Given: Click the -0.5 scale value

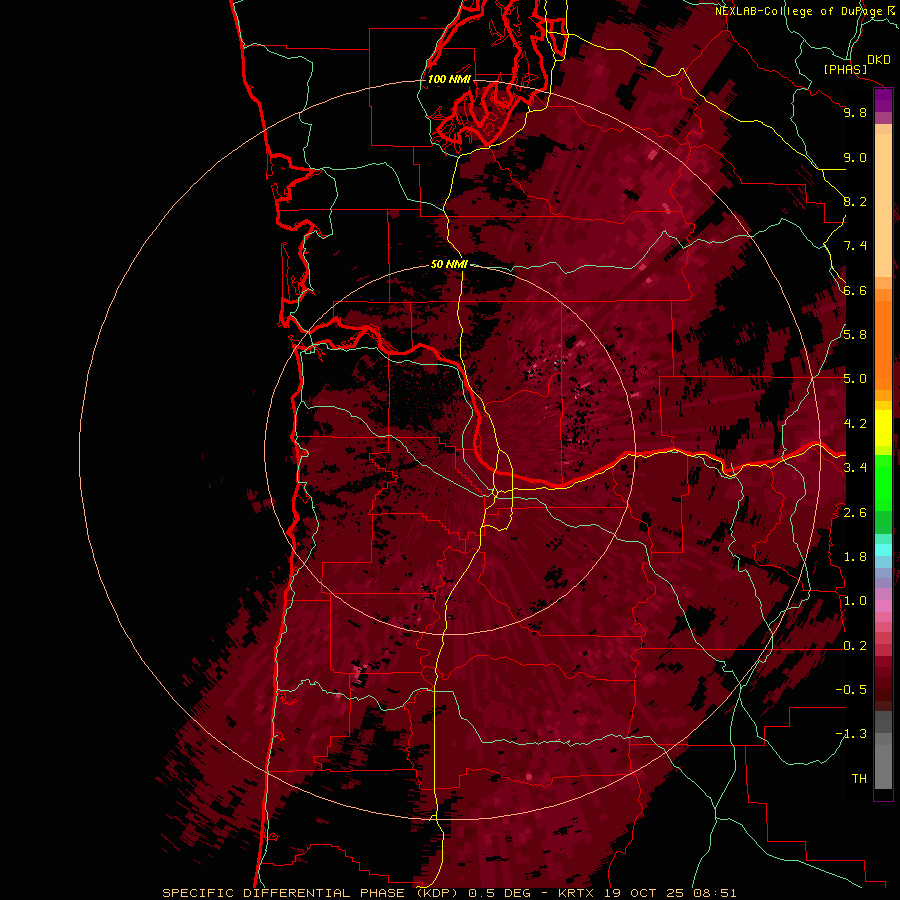Looking at the screenshot, I should 851,690.
